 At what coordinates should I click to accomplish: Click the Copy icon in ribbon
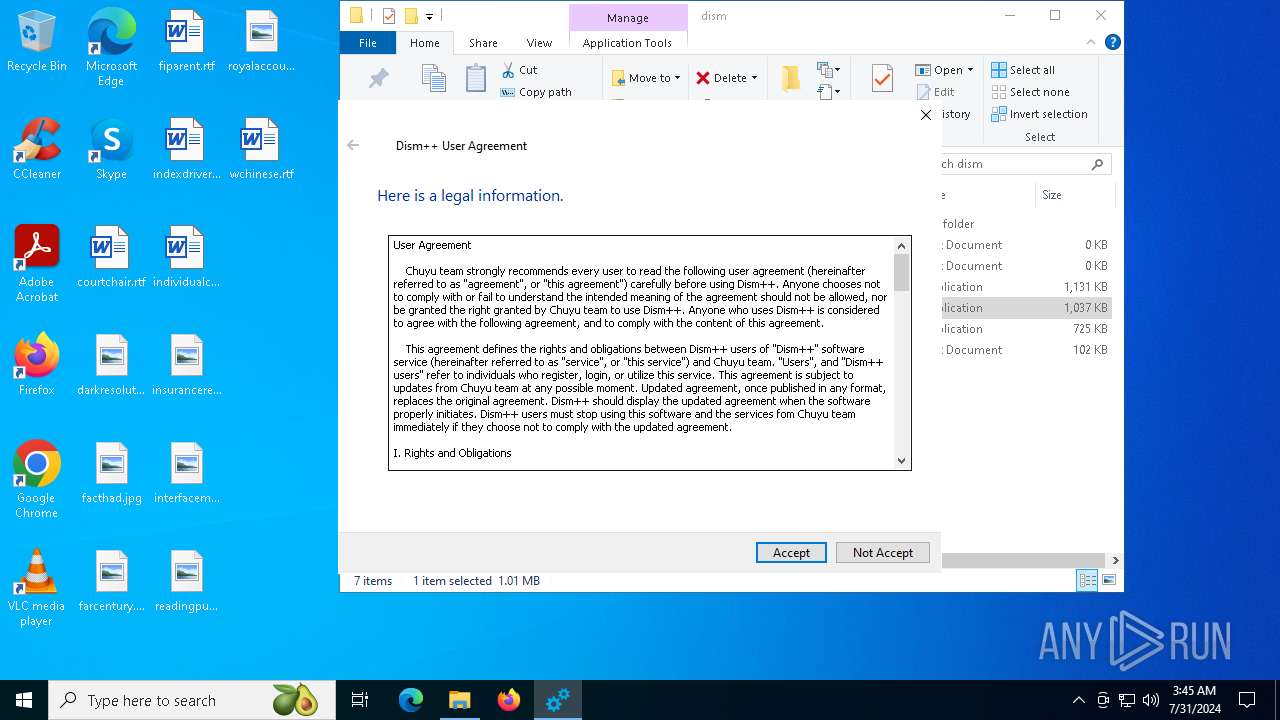pos(433,78)
